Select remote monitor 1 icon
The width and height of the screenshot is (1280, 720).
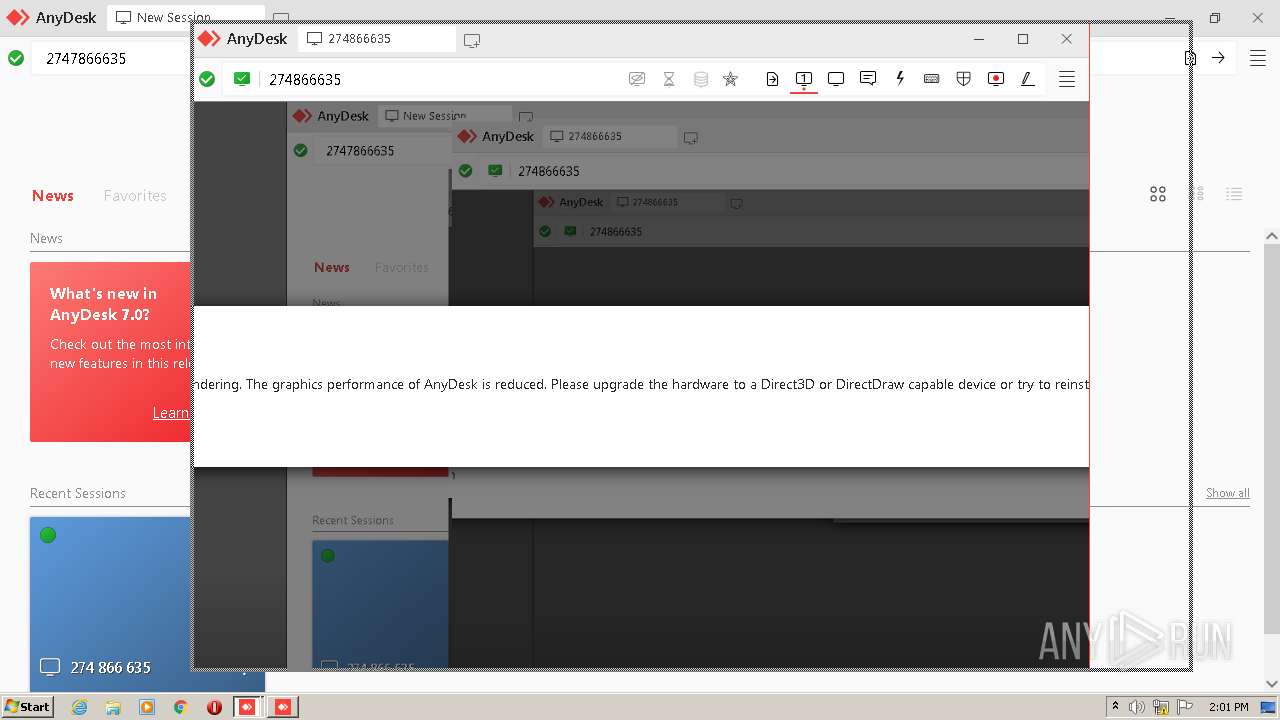coord(804,79)
